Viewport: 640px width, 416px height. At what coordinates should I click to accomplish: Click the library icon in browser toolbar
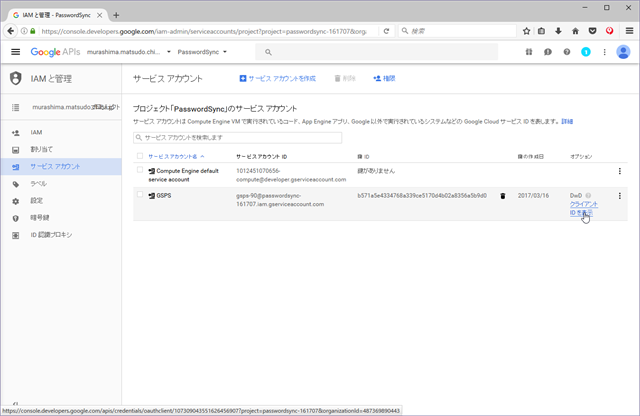coord(541,31)
